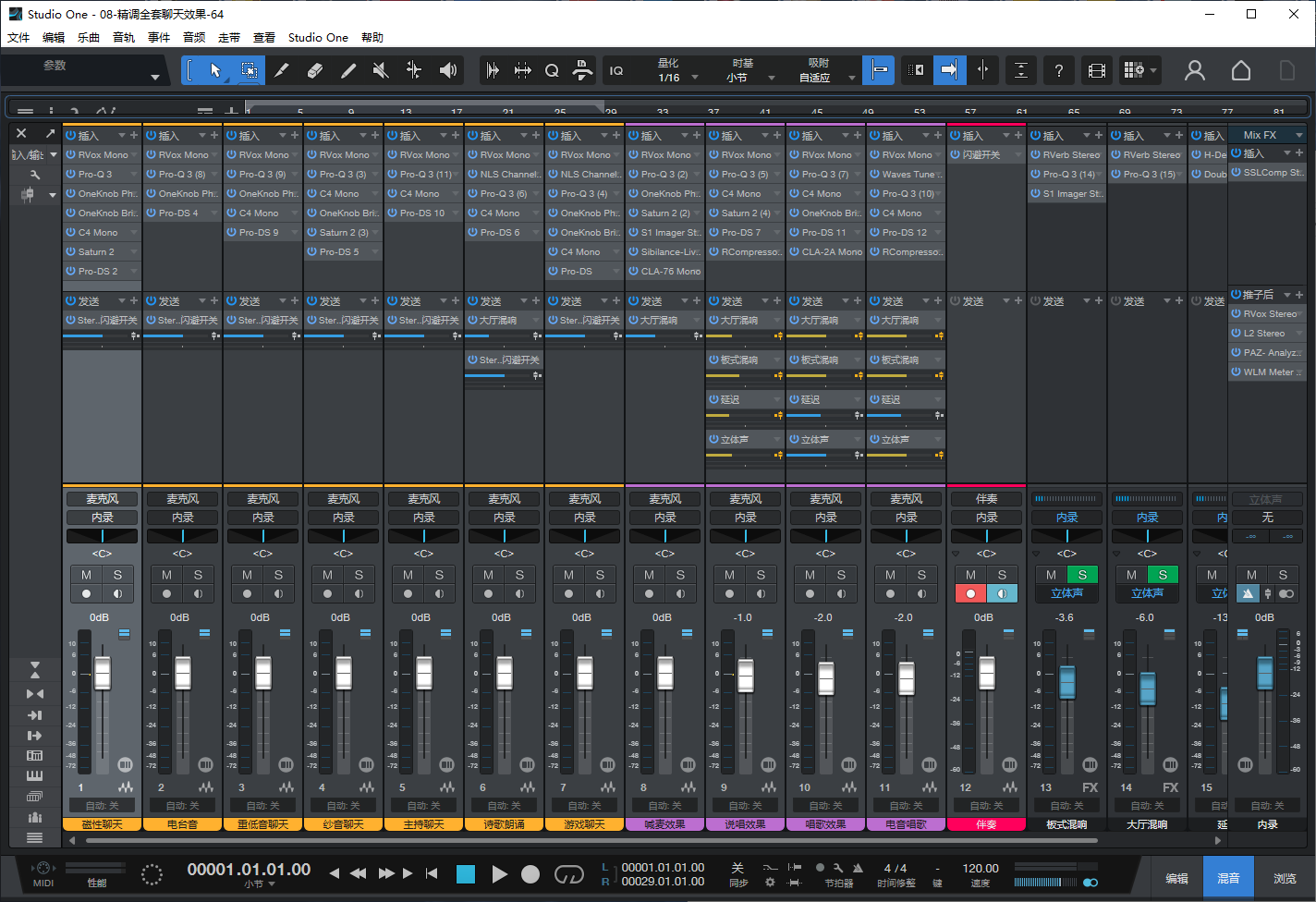Viewport: 1316px width, 902px height.
Task: Toggle Solo on channel 13 板式混响
Action: (x=1082, y=575)
